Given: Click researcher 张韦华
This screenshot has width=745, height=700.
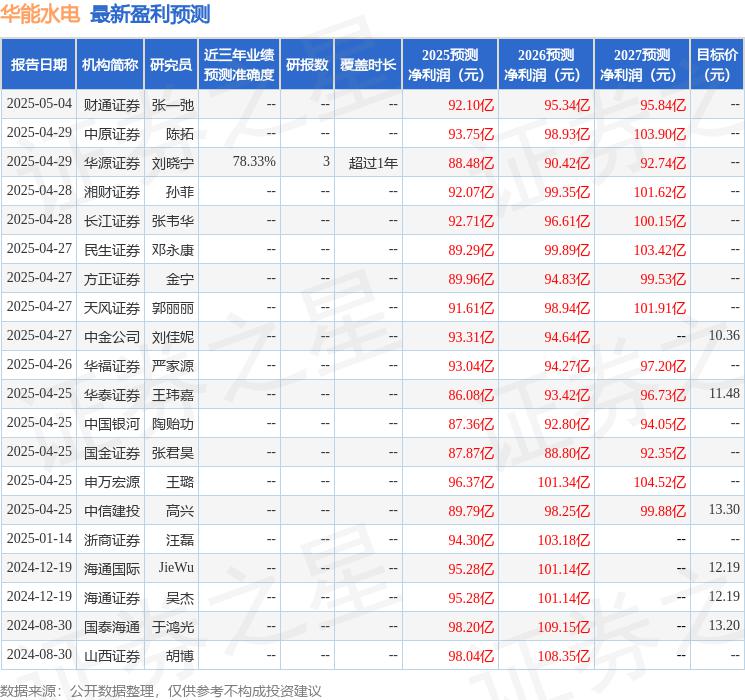Looking at the screenshot, I should (172, 221).
